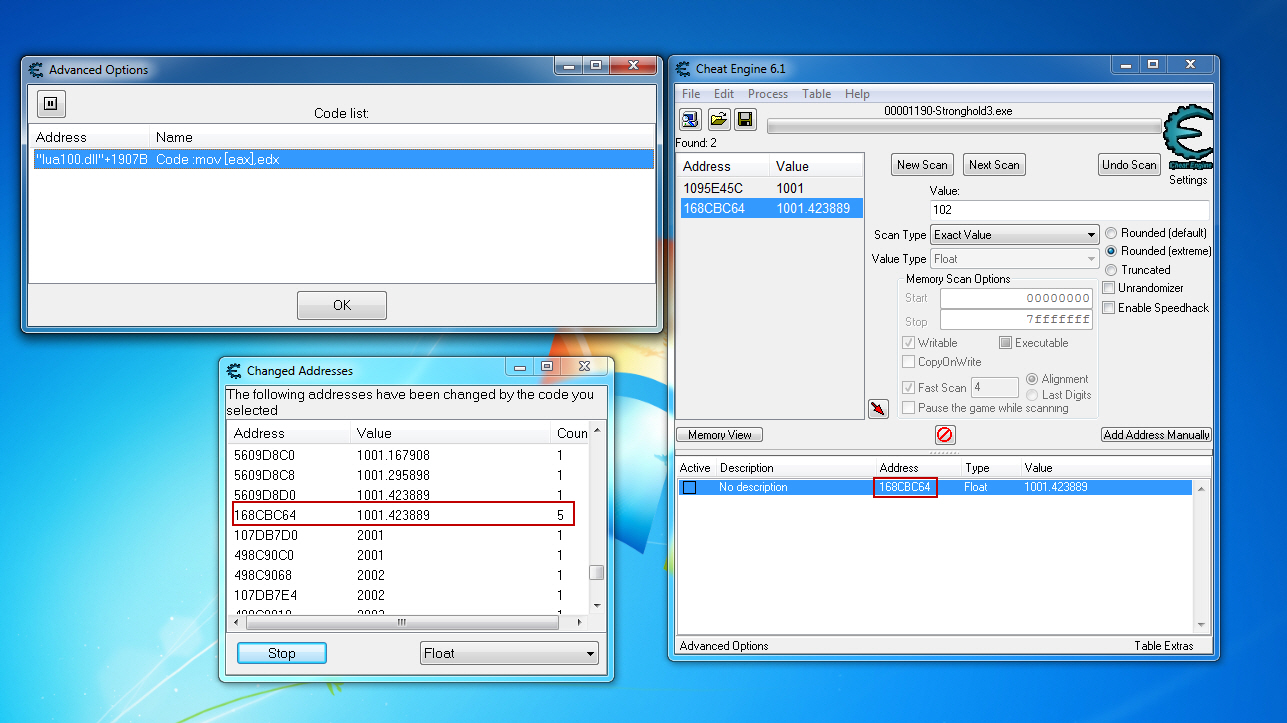Click the pause icon in Advanced Options
Image resolution: width=1287 pixels, height=723 pixels.
tap(51, 102)
